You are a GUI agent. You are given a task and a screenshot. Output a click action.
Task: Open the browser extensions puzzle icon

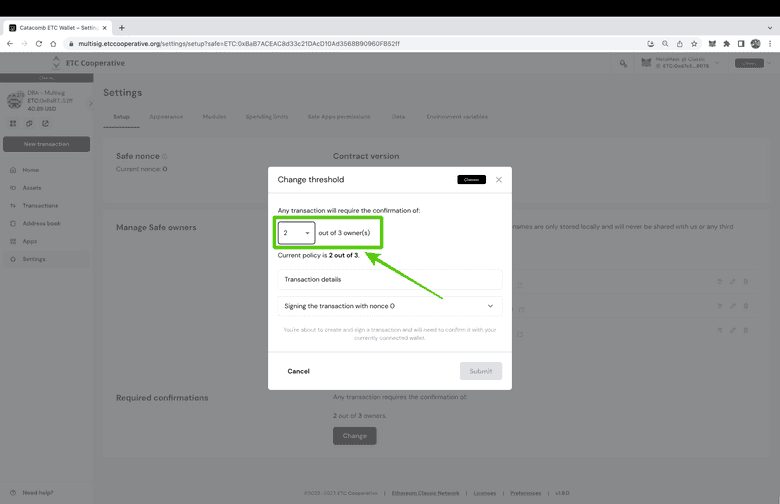726,44
